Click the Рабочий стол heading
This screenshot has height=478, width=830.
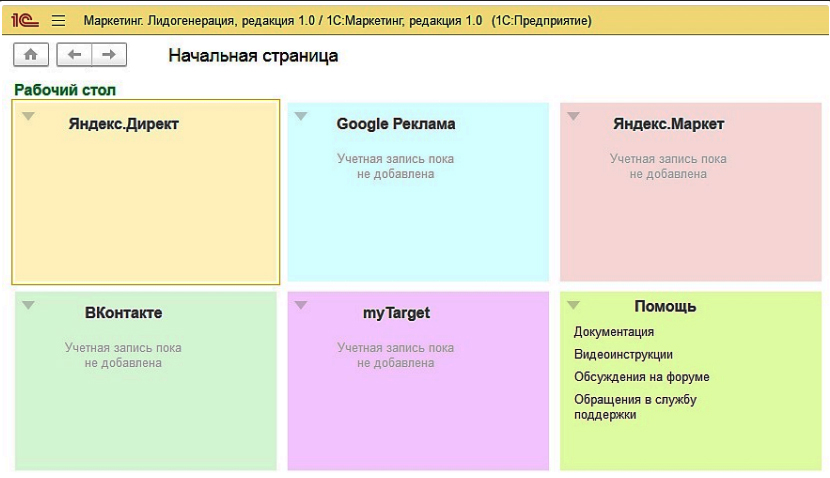pos(65,90)
